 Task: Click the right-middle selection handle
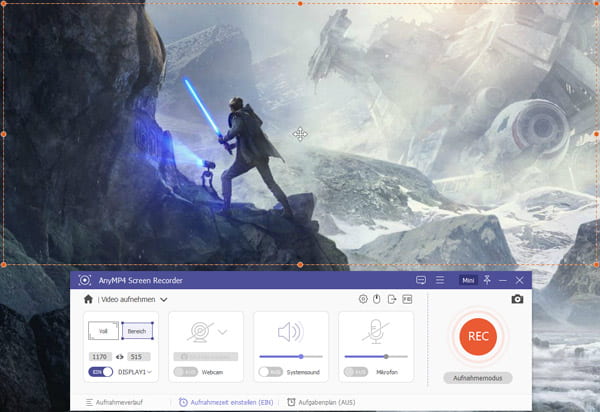pyautogui.click(x=597, y=134)
